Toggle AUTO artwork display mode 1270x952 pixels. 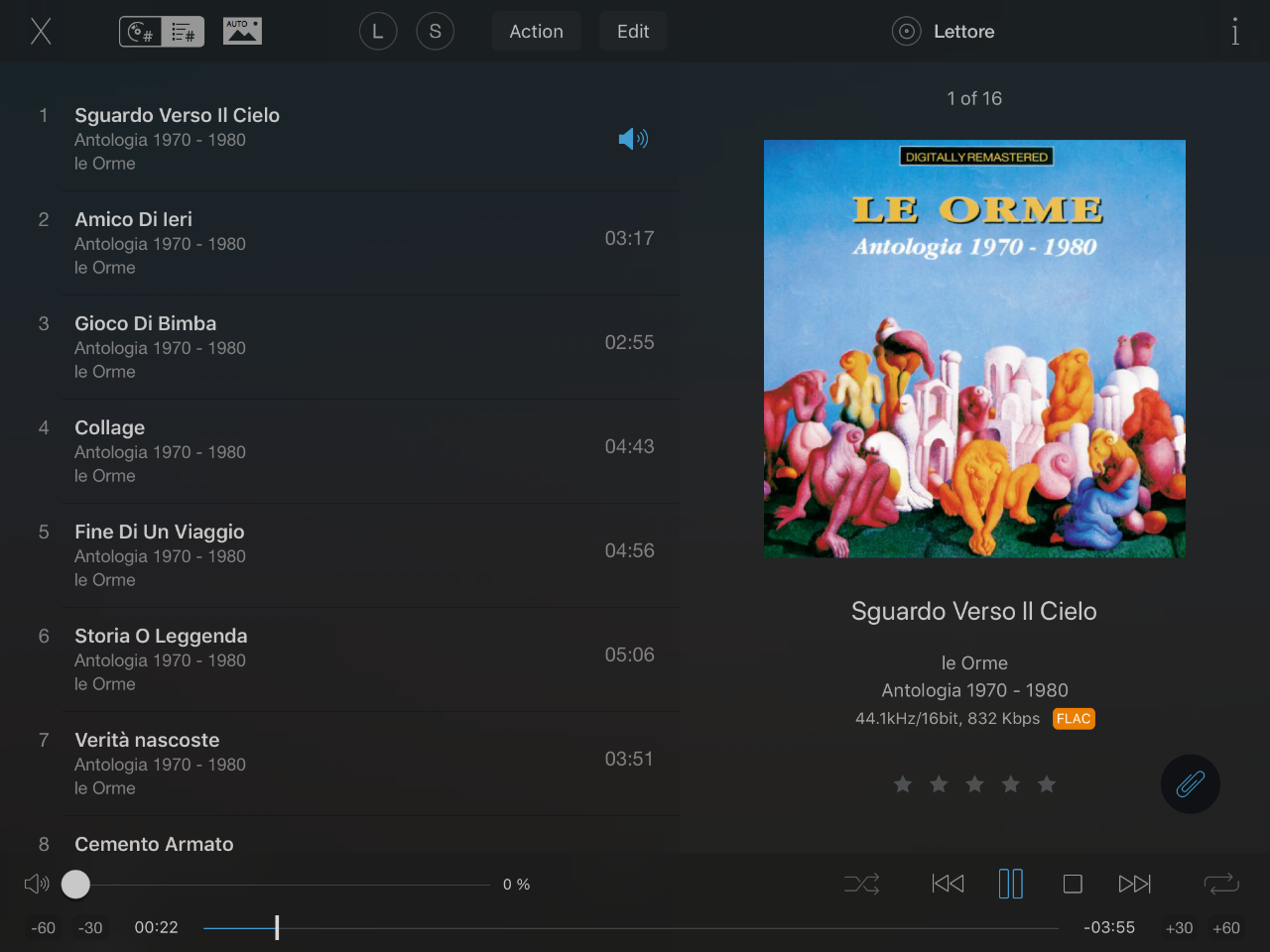[x=242, y=31]
